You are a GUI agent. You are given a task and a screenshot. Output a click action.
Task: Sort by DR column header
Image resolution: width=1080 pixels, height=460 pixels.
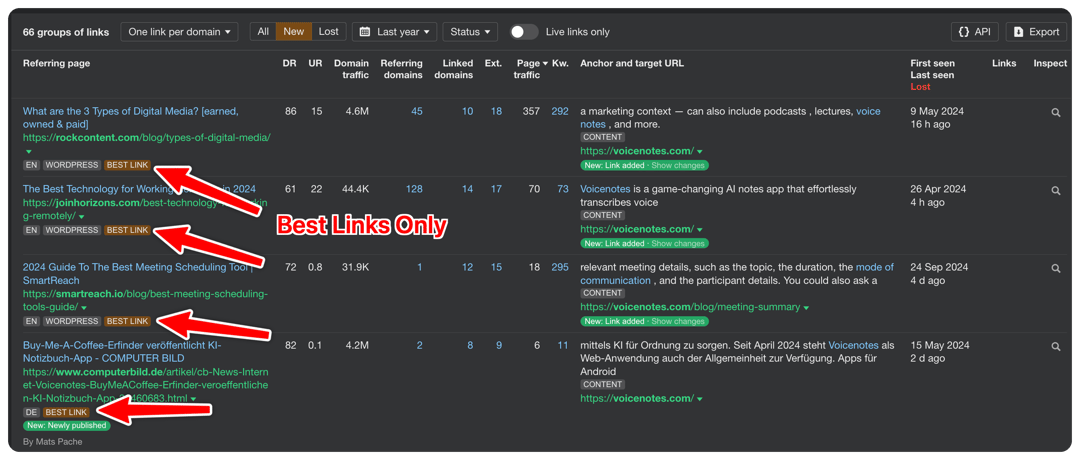[290, 63]
